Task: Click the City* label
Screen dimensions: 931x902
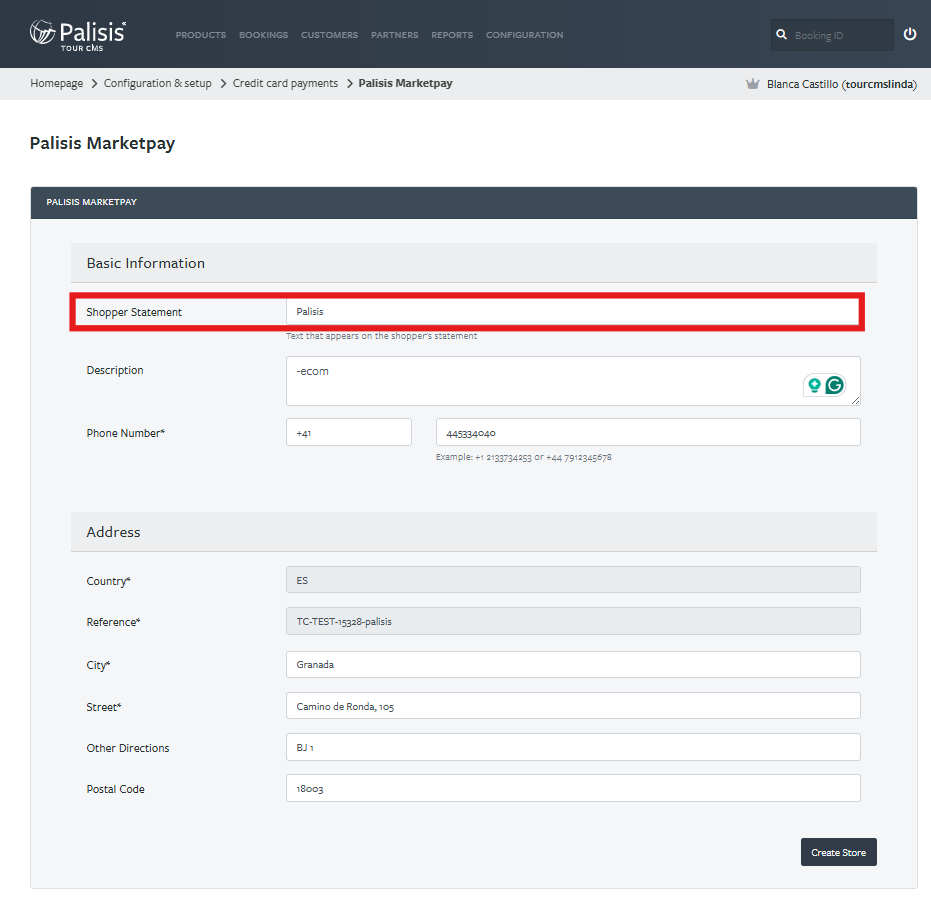Action: pos(99,666)
